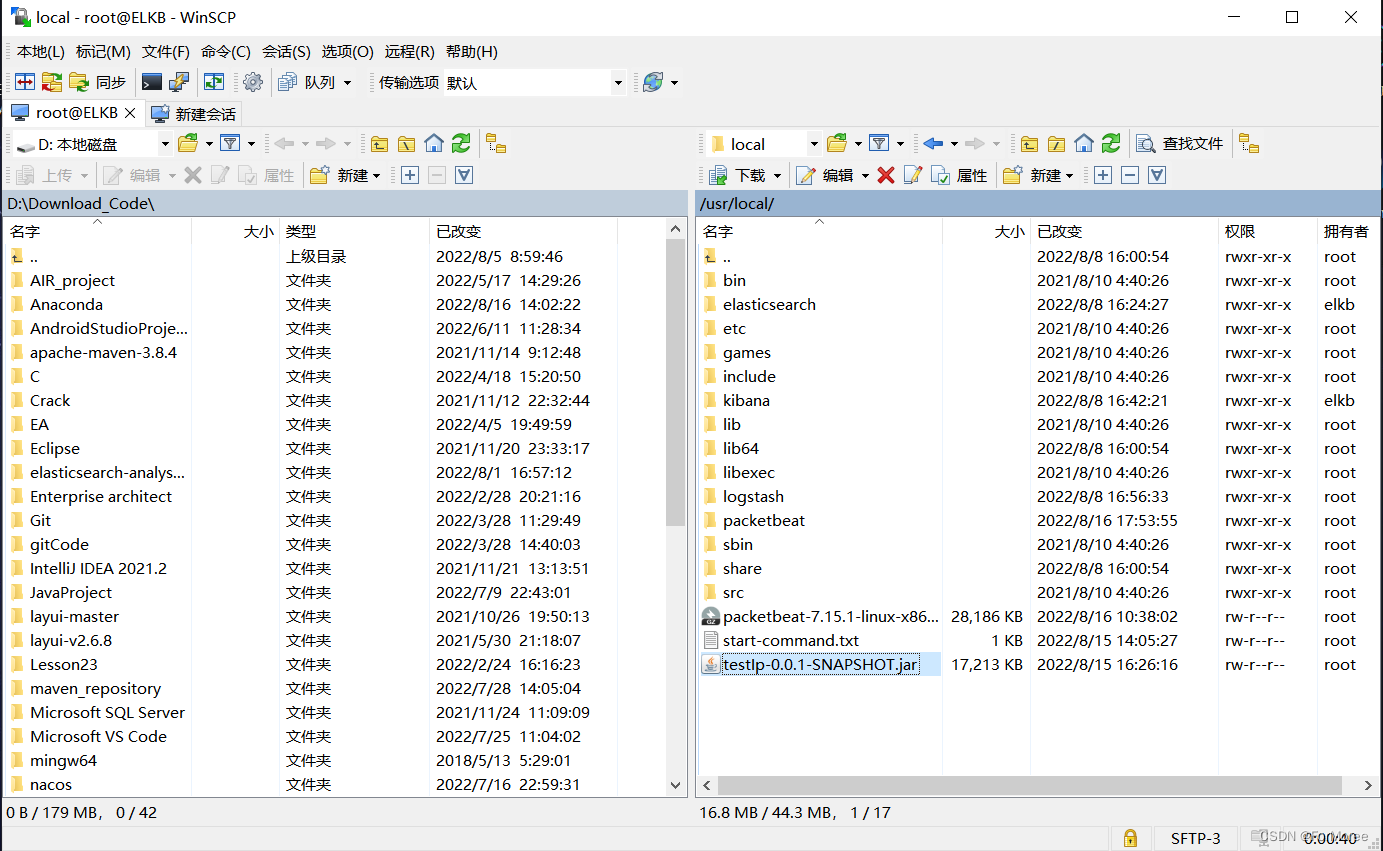Open the 下载 download dropdown arrow
Image resolution: width=1383 pixels, height=851 pixels.
click(x=776, y=175)
